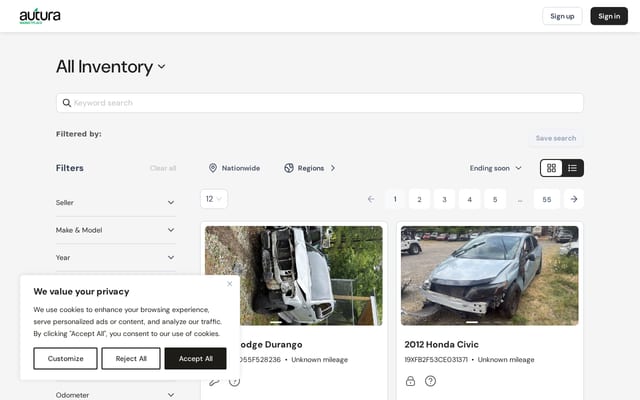This screenshot has height=400, width=640.
Task: Open the 2012 Honda Civic listing title
Action: tap(441, 344)
